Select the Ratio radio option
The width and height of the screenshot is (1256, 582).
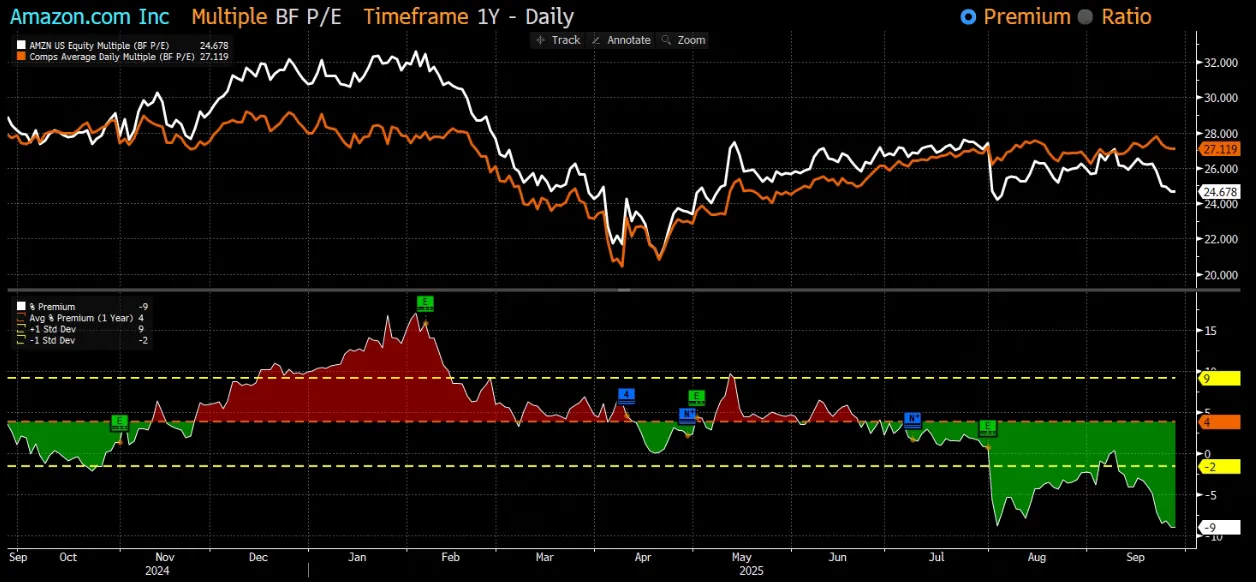tap(1116, 17)
